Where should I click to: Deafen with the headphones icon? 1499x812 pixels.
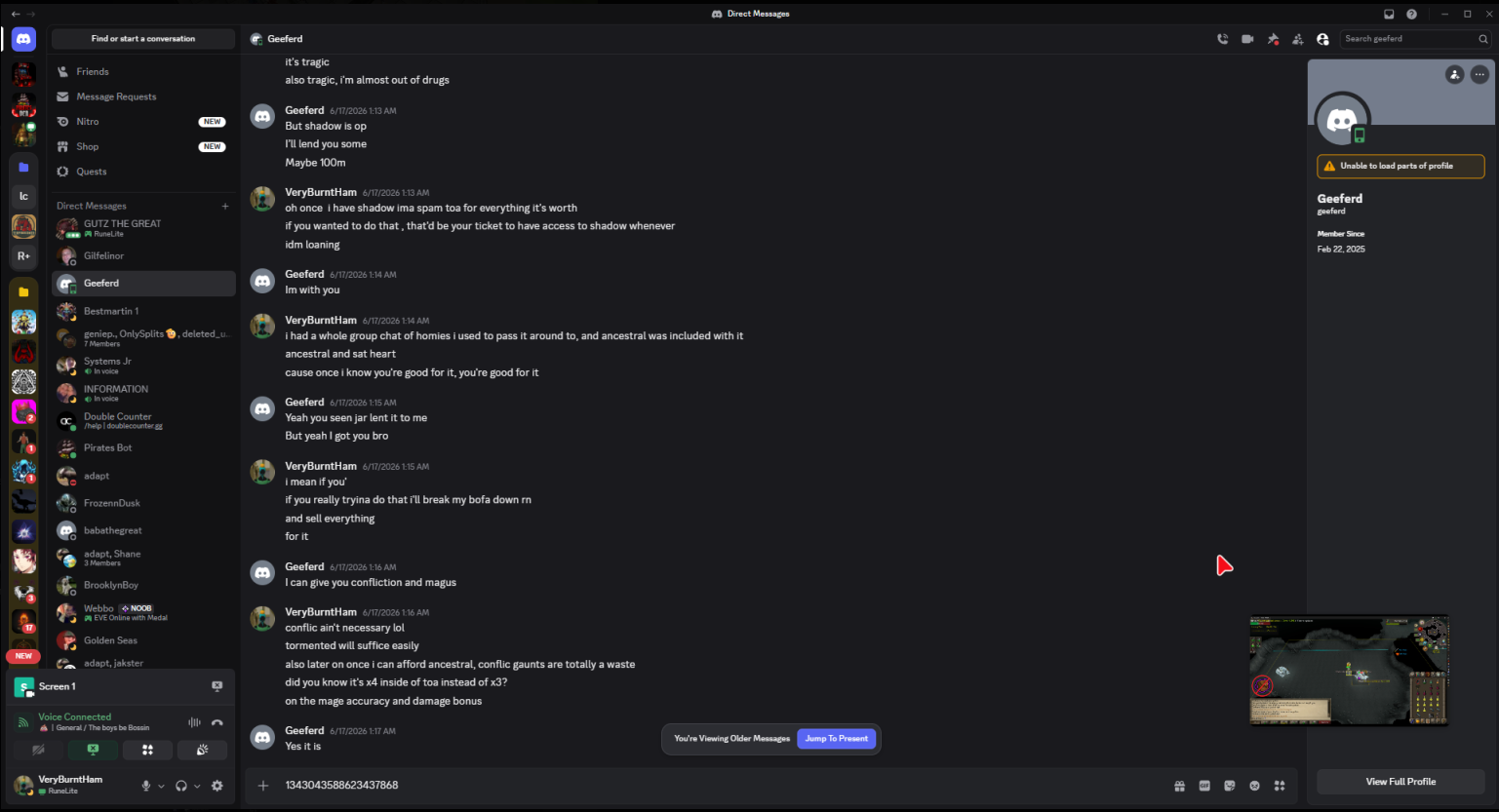[x=180, y=786]
